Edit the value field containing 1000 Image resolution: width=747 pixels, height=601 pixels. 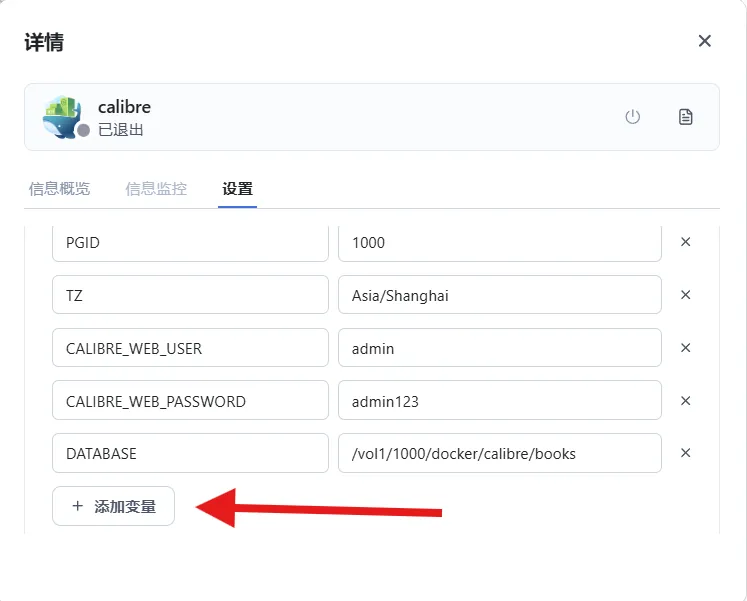[500, 243]
